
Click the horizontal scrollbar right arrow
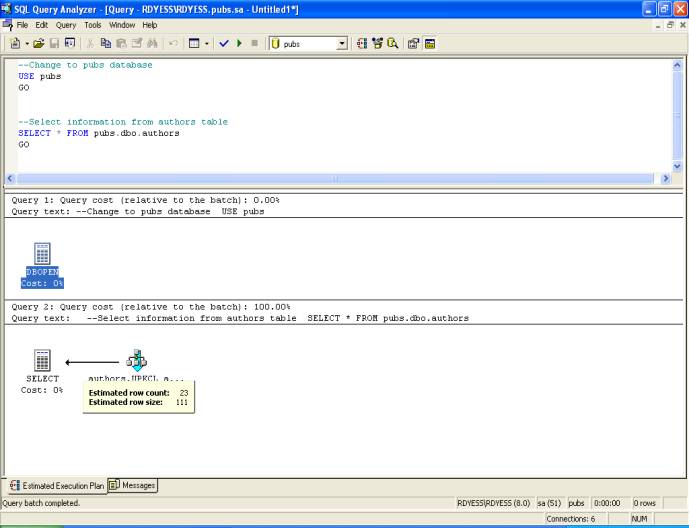(x=666, y=178)
